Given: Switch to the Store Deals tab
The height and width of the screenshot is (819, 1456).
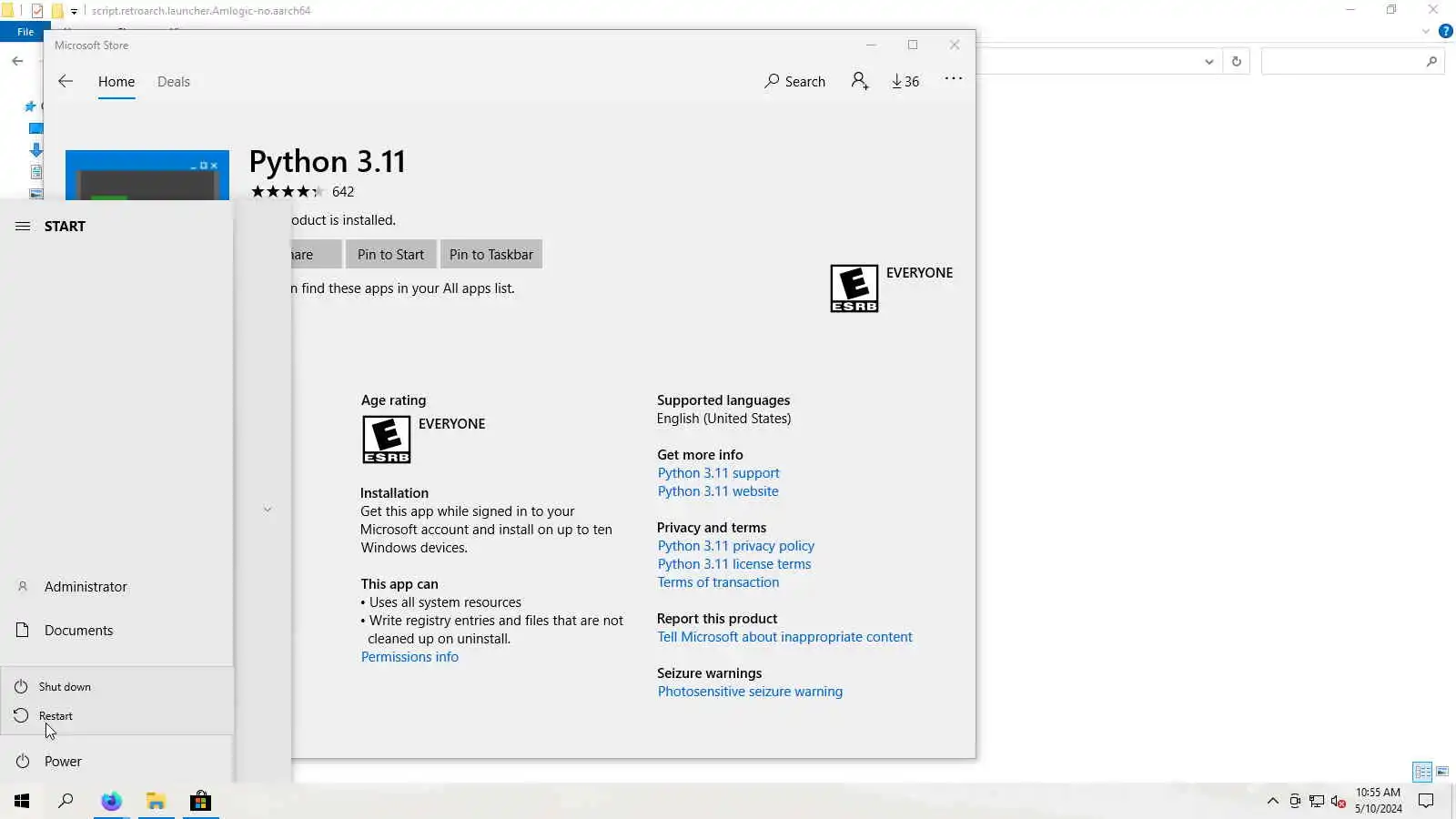Looking at the screenshot, I should 174,82.
